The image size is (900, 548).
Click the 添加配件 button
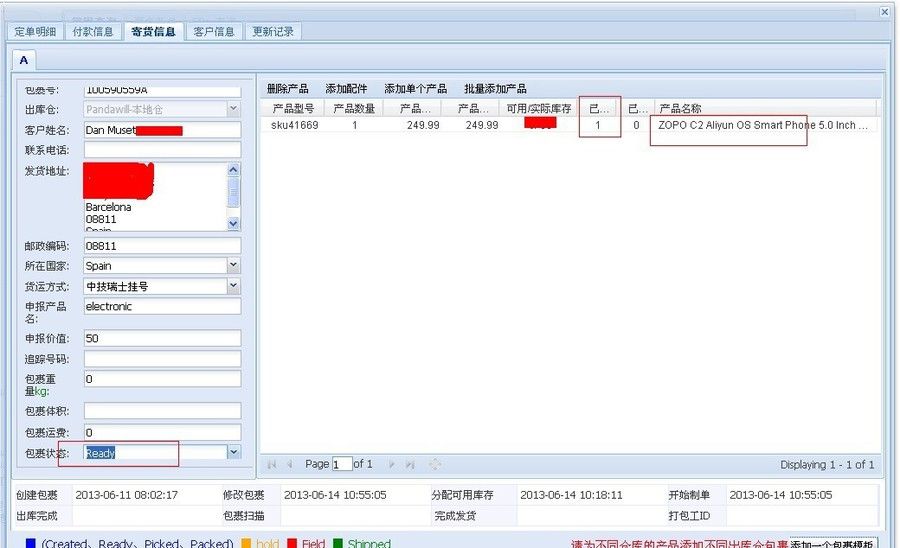coord(346,89)
